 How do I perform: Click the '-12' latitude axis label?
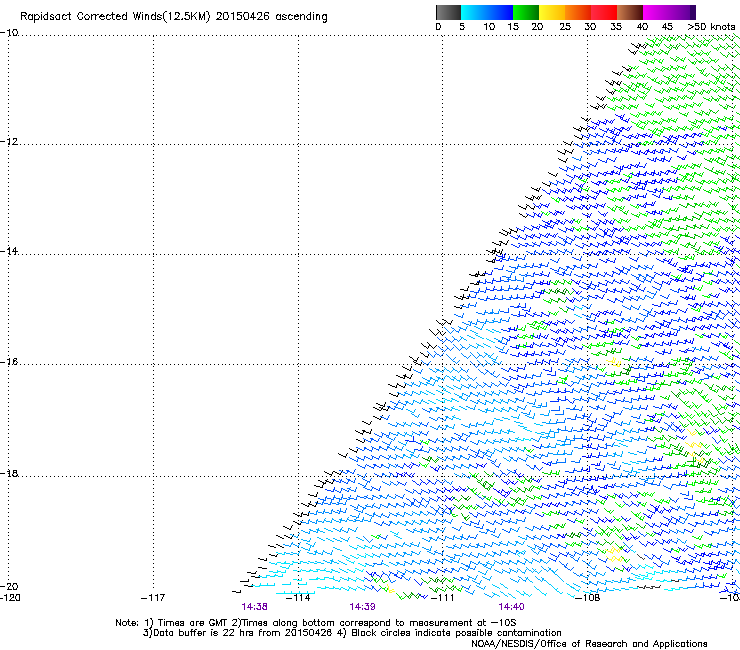coord(9,142)
